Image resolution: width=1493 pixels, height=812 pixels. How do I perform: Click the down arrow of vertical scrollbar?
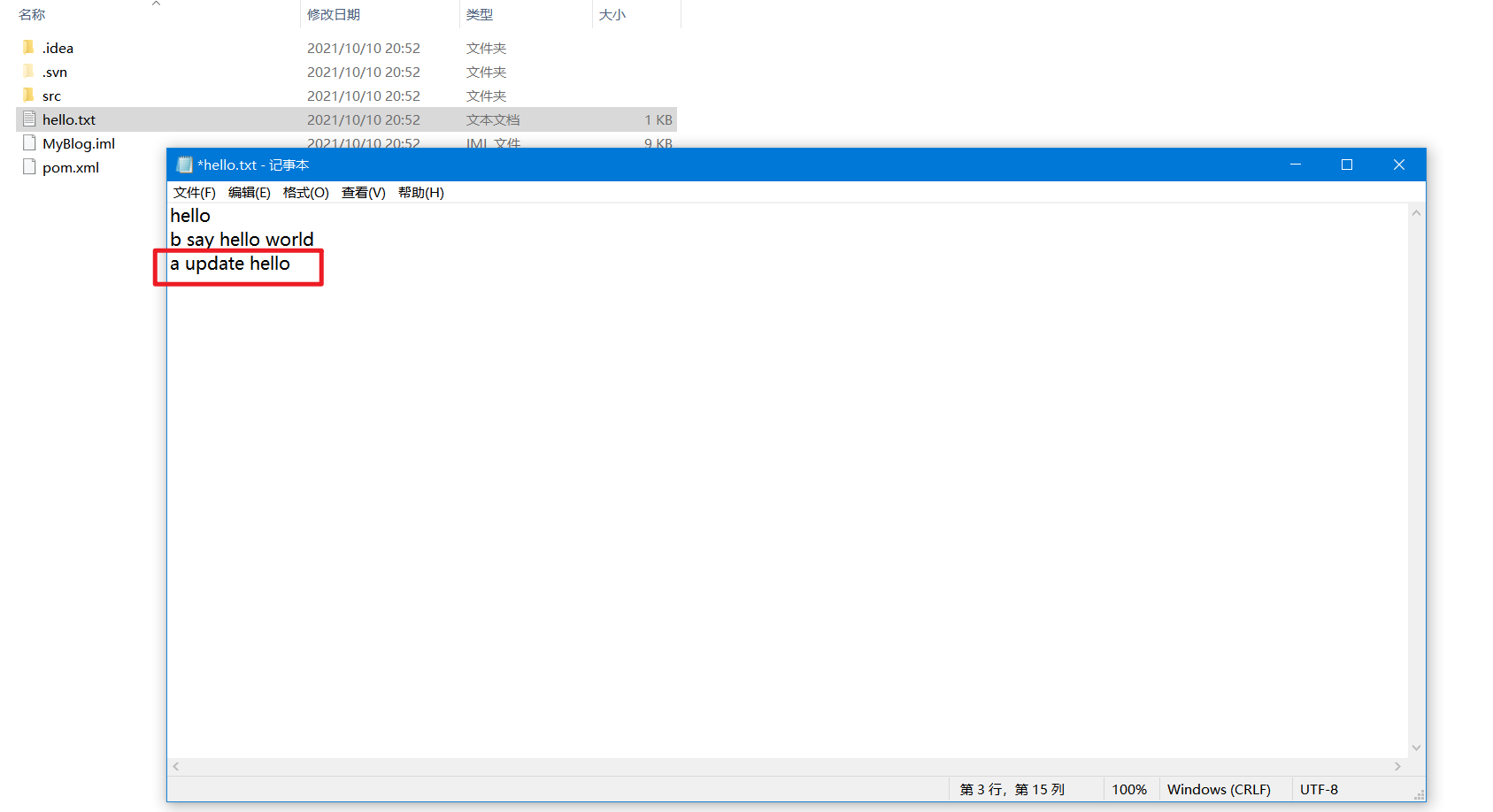(x=1416, y=747)
